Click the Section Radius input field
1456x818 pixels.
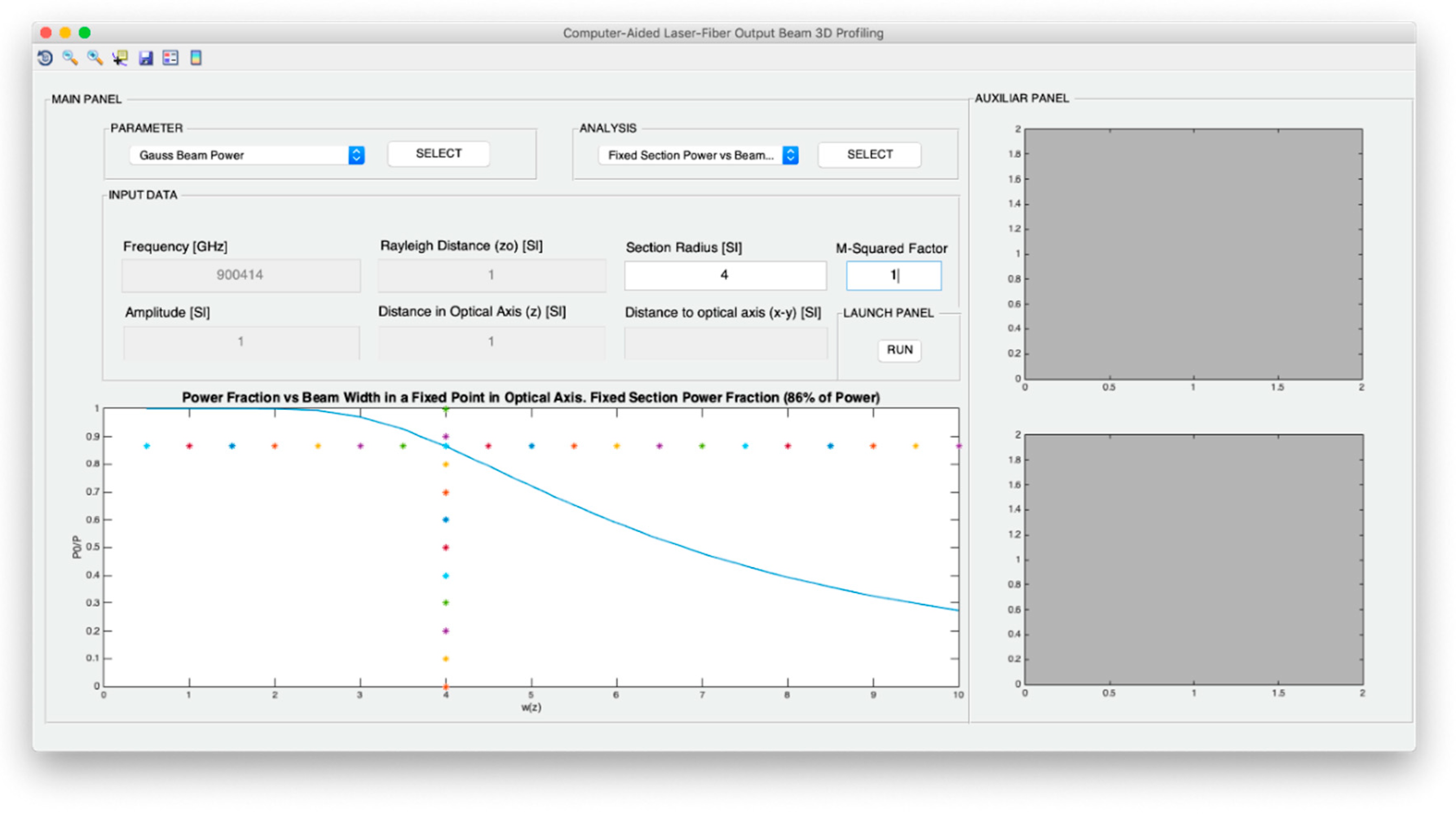[725, 275]
